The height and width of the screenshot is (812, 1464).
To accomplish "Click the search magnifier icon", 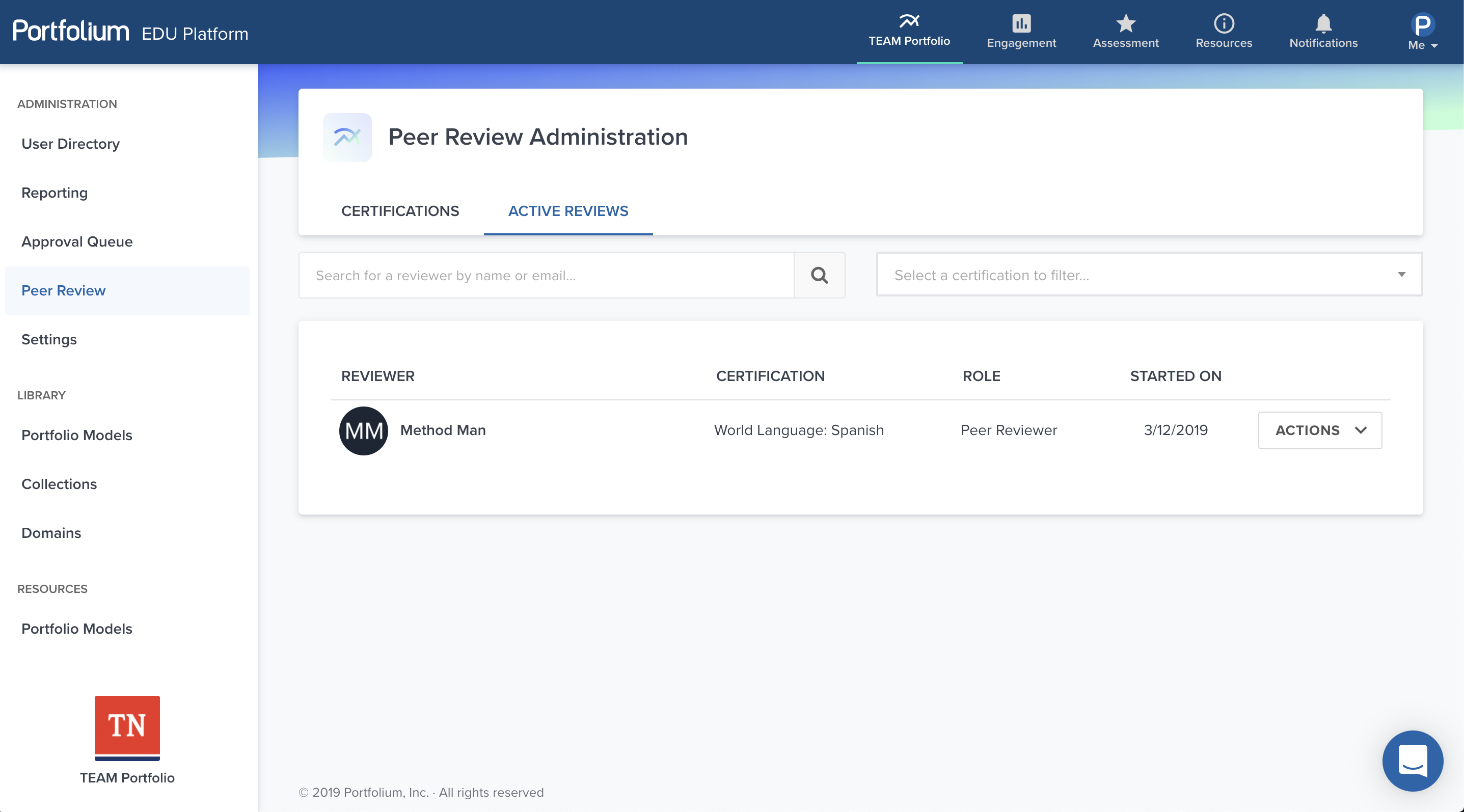I will 819,275.
